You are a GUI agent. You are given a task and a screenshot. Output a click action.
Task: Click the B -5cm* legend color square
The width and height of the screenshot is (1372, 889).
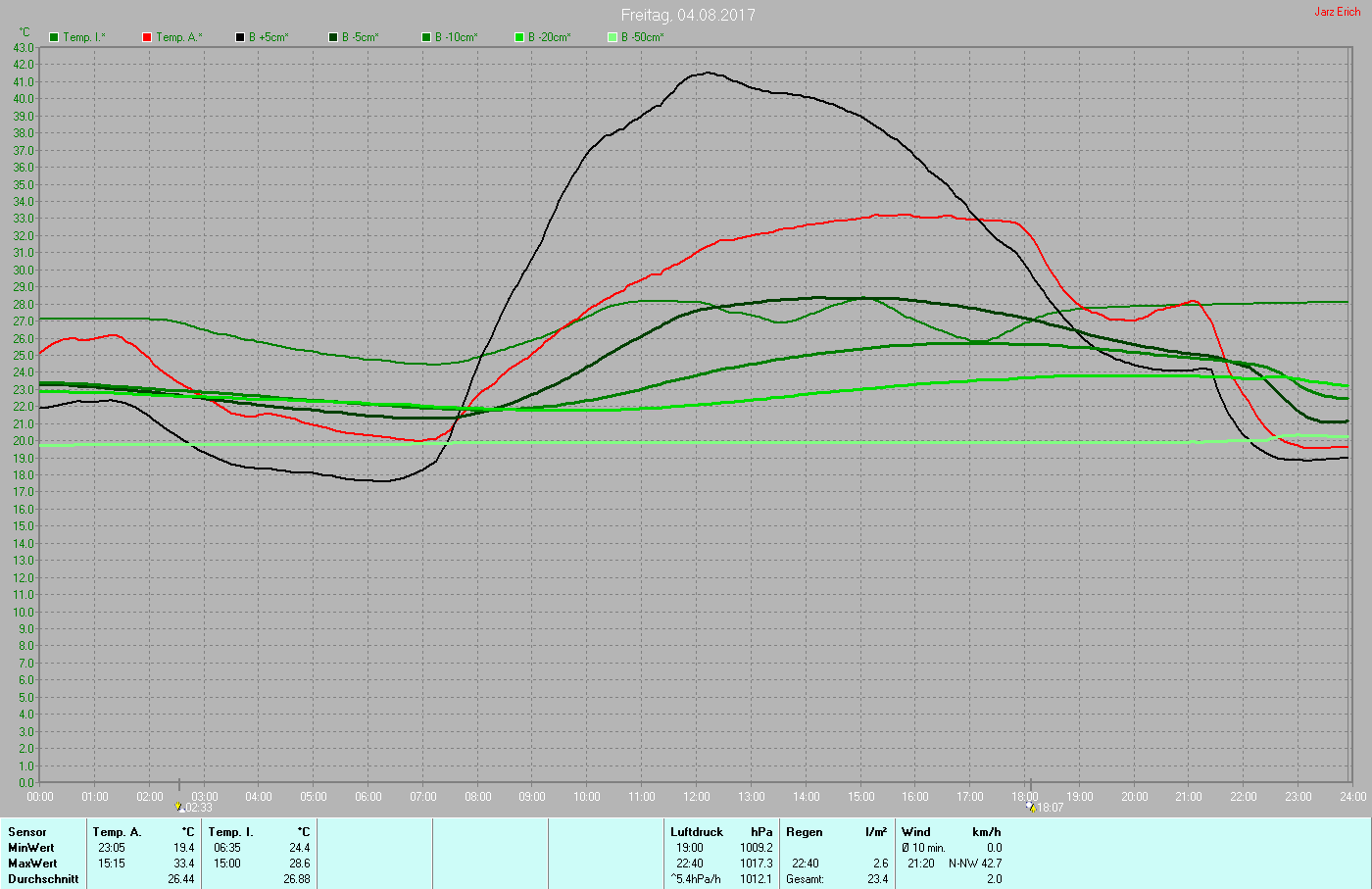(333, 37)
